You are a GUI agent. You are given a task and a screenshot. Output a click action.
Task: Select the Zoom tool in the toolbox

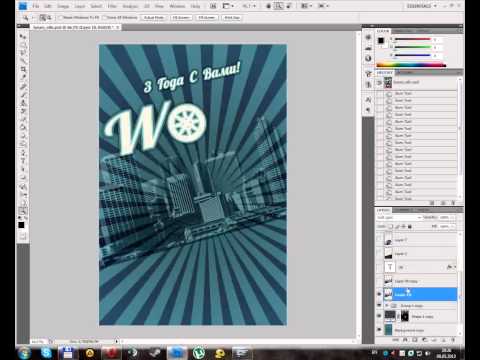[23, 211]
